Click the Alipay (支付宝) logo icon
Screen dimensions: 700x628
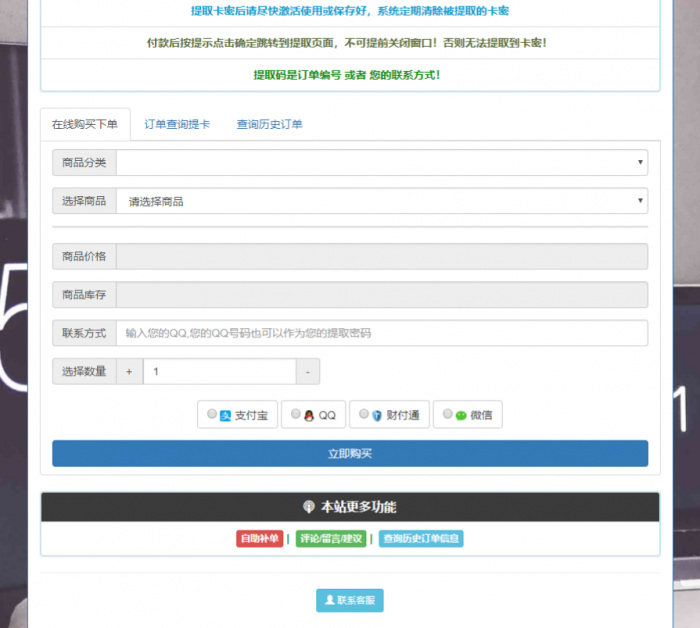coord(226,415)
